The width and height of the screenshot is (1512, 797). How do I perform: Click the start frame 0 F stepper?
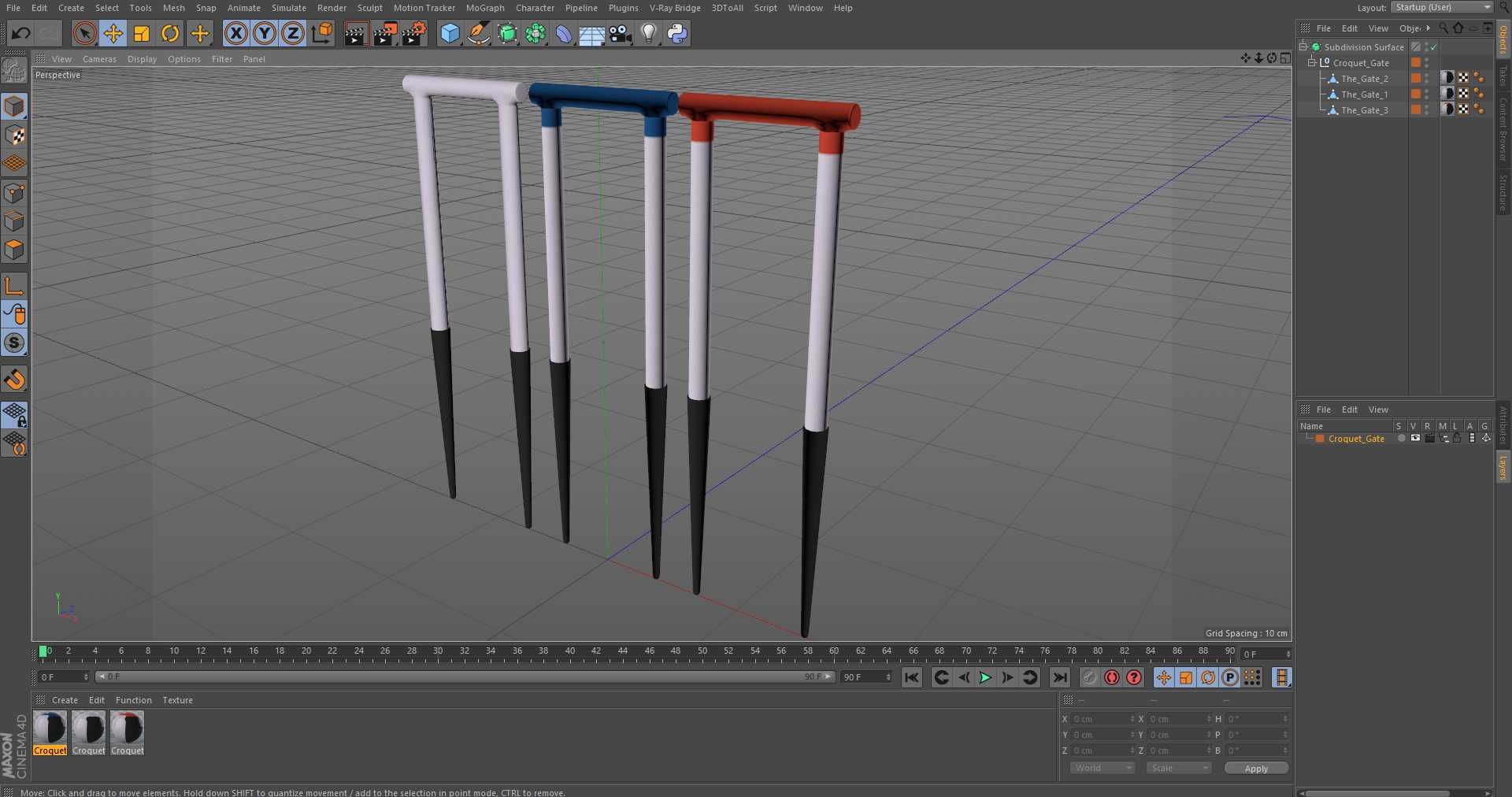pyautogui.click(x=86, y=677)
